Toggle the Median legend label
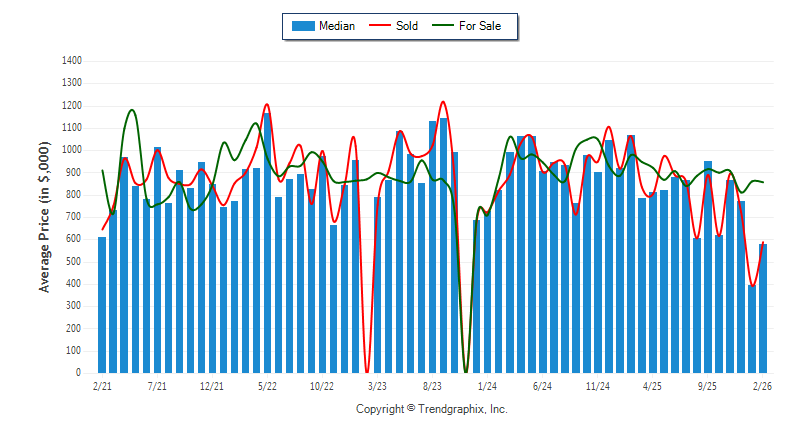Viewport: 800px width, 434px height. coord(336,26)
